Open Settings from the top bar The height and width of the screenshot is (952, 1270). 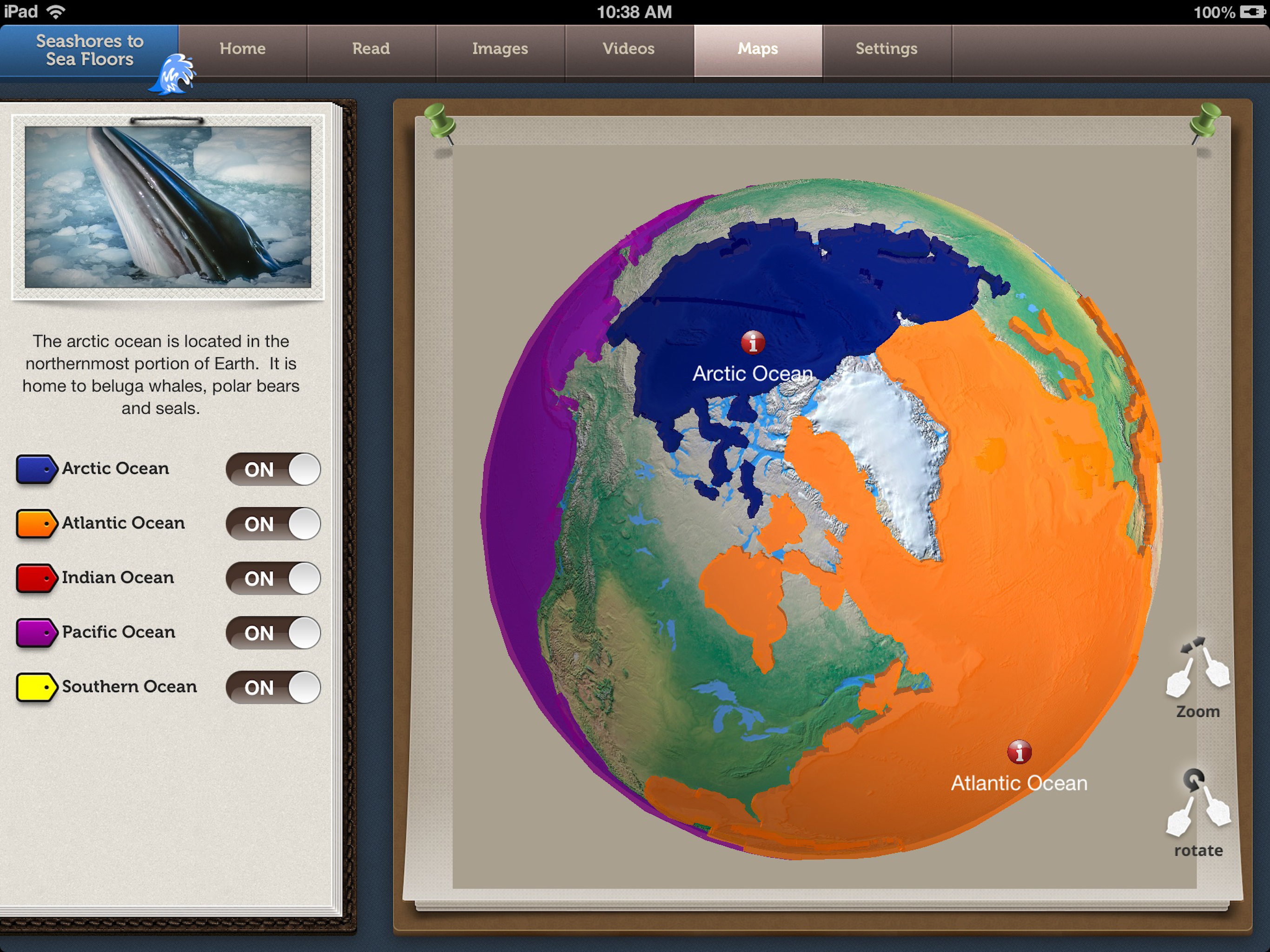[886, 49]
